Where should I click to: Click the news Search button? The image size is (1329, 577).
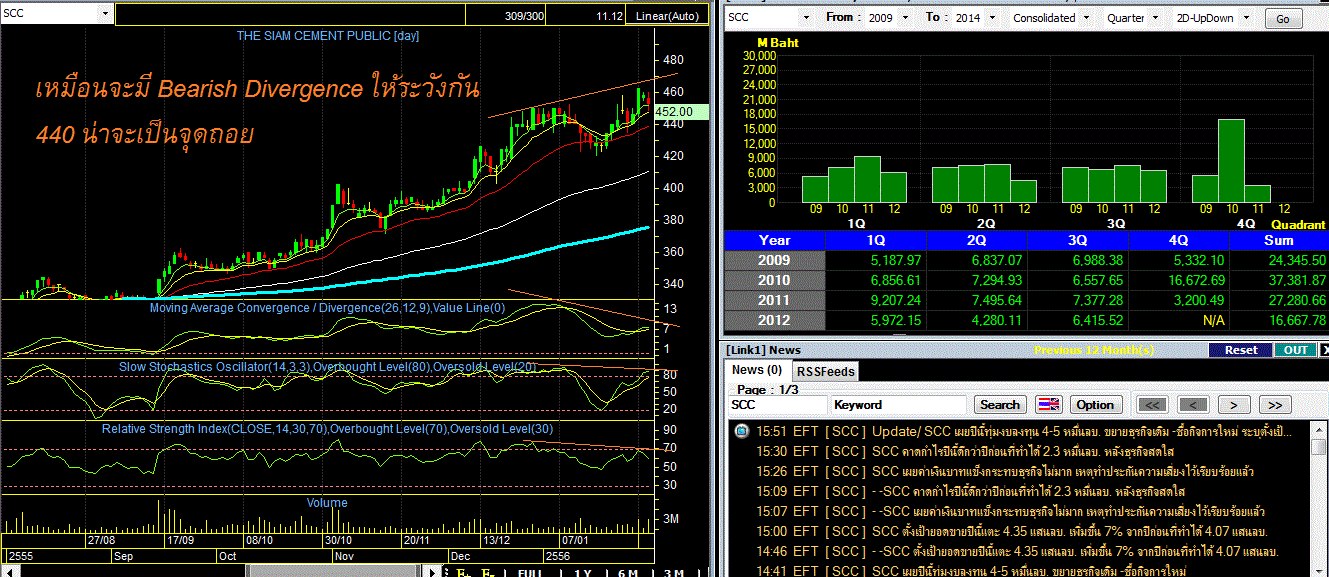click(x=1000, y=405)
